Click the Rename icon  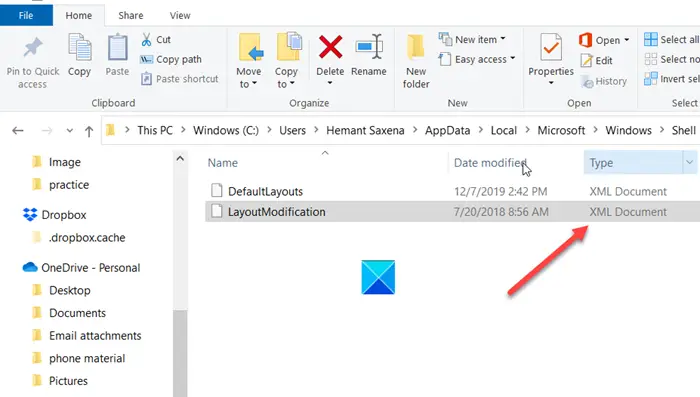point(369,47)
